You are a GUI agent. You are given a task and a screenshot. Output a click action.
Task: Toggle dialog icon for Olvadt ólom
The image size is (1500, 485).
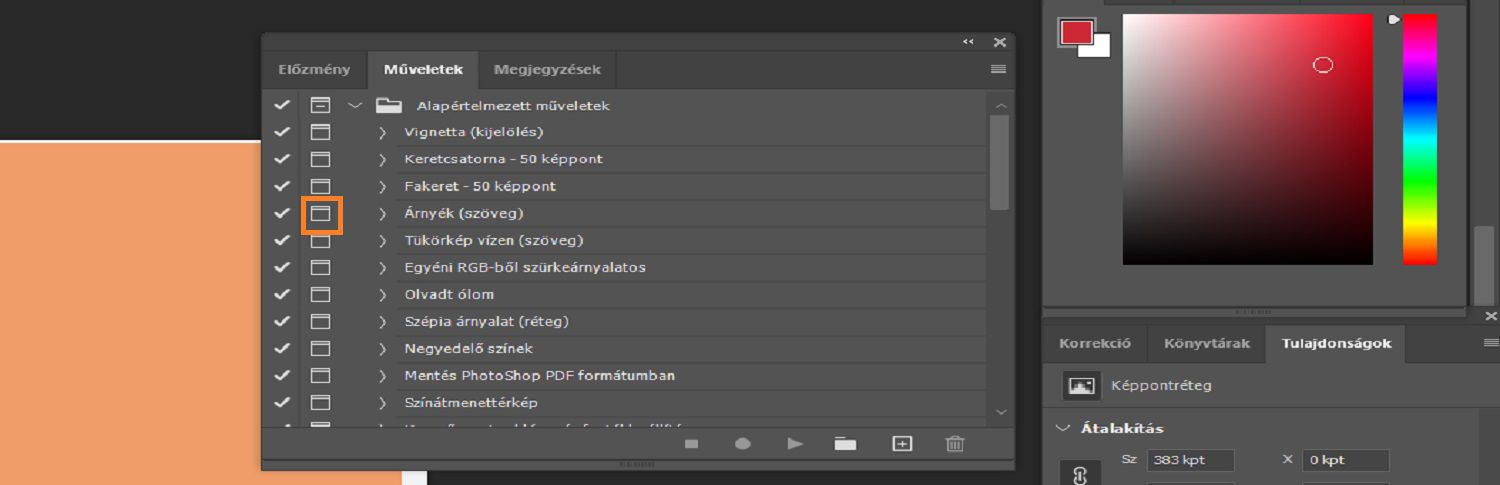pyautogui.click(x=320, y=294)
